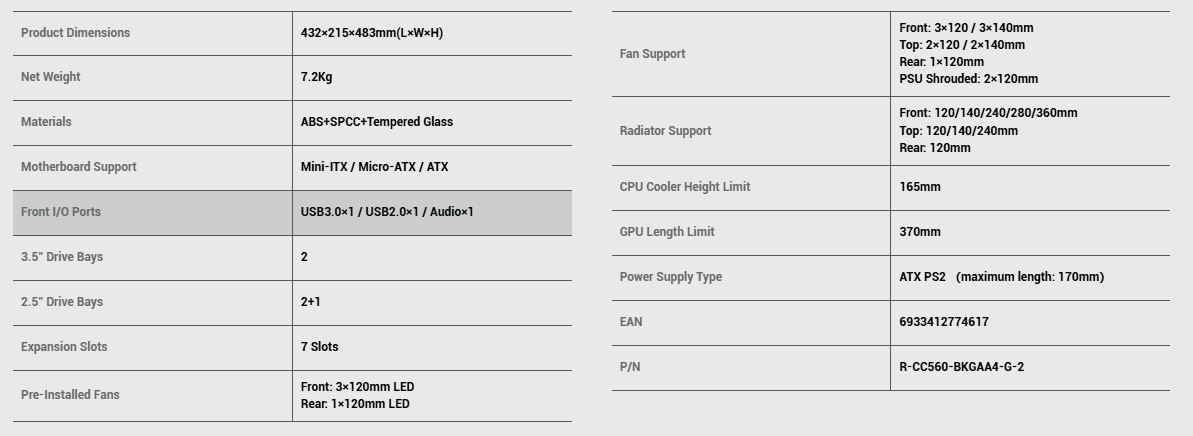Viewport: 1193px width, 436px height.
Task: Select the Mini-ITX / Micro-ATX / ATX text
Action: (374, 167)
